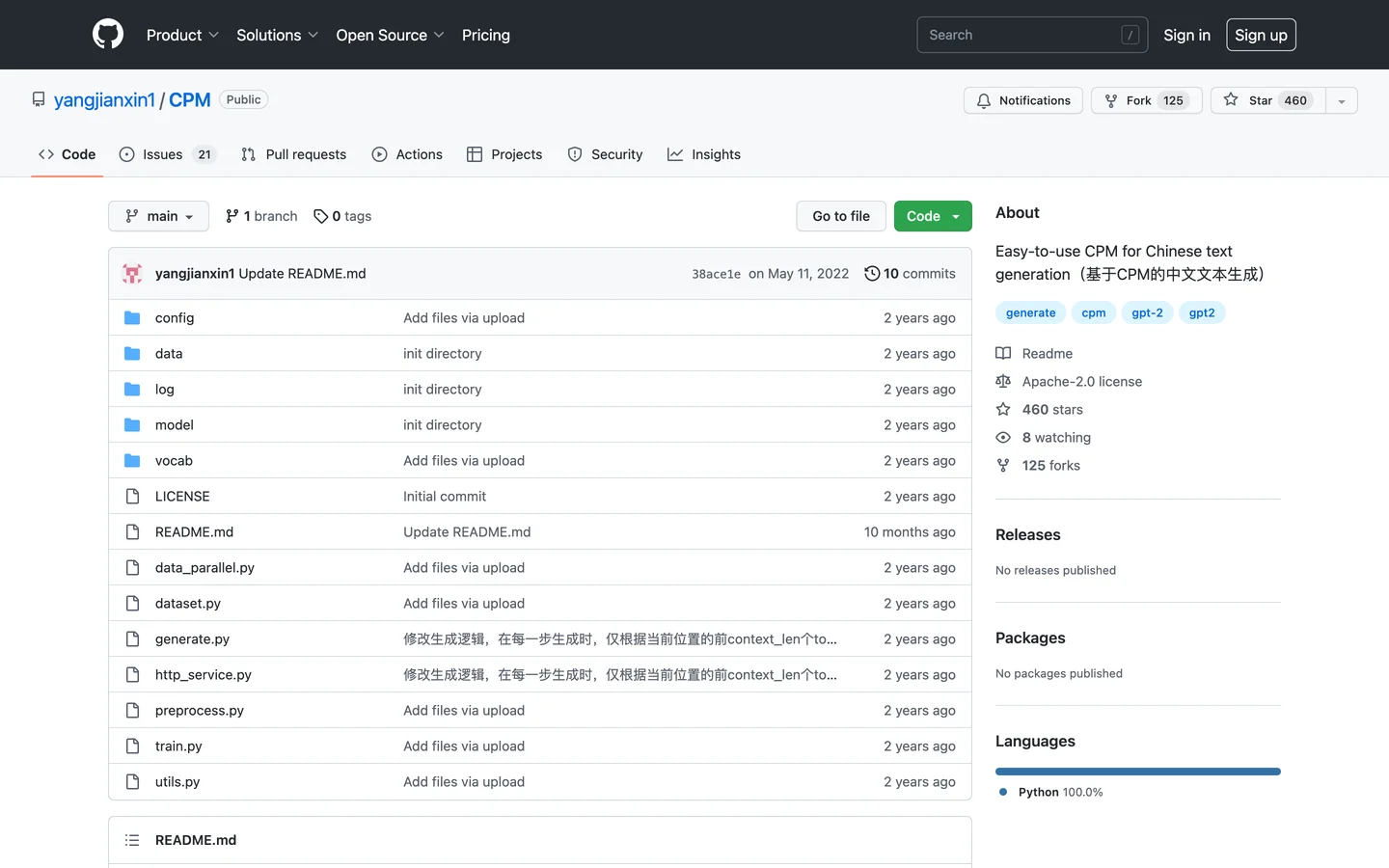Click the Search input field
This screenshot has height=868, width=1389.
[x=1032, y=35]
